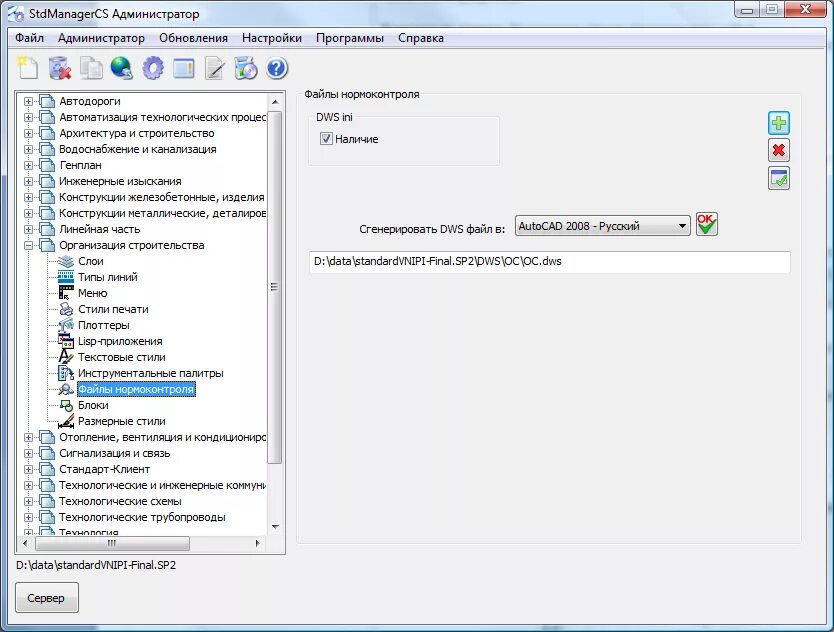Select the Файлы нормоконтроля tree node
This screenshot has height=632, width=834.
(x=136, y=389)
